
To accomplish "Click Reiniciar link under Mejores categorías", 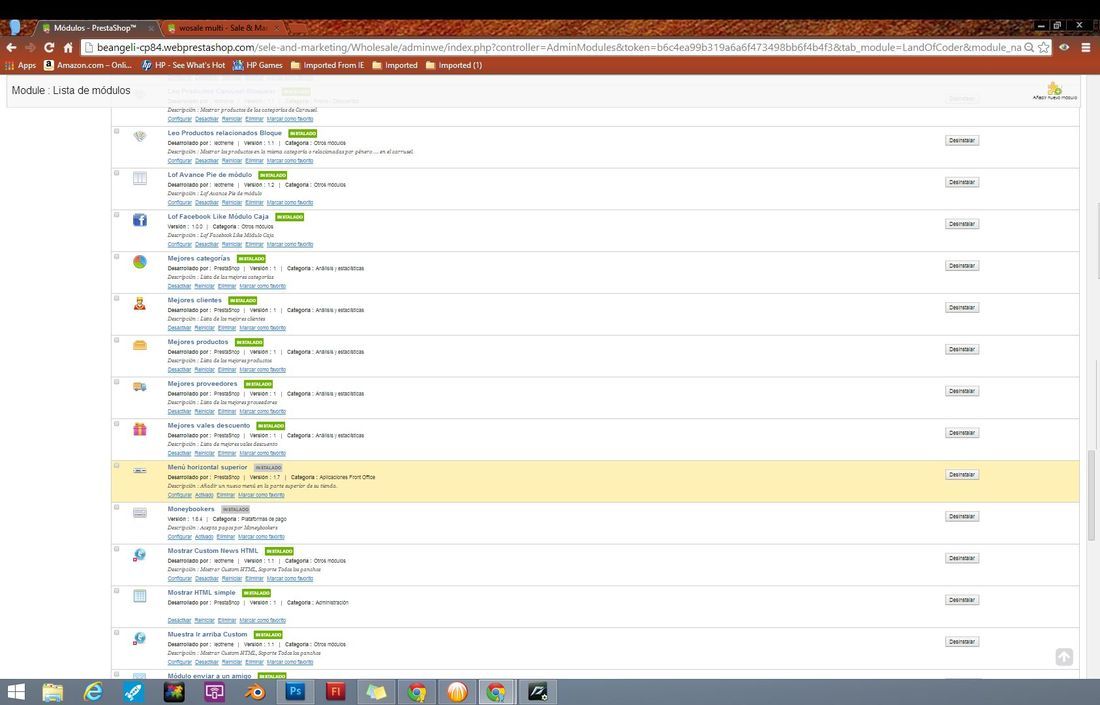I will point(204,286).
